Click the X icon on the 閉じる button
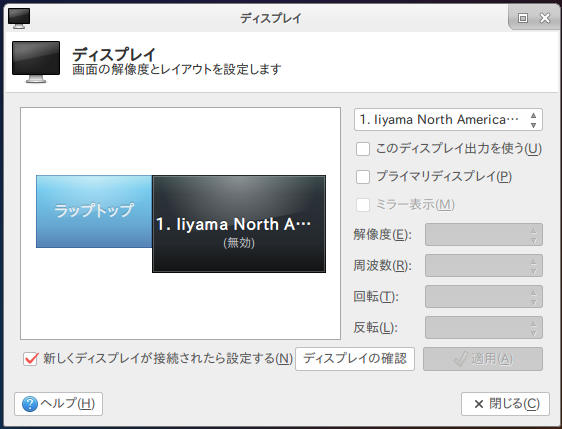Image resolution: width=562 pixels, height=429 pixels. pyautogui.click(x=478, y=404)
